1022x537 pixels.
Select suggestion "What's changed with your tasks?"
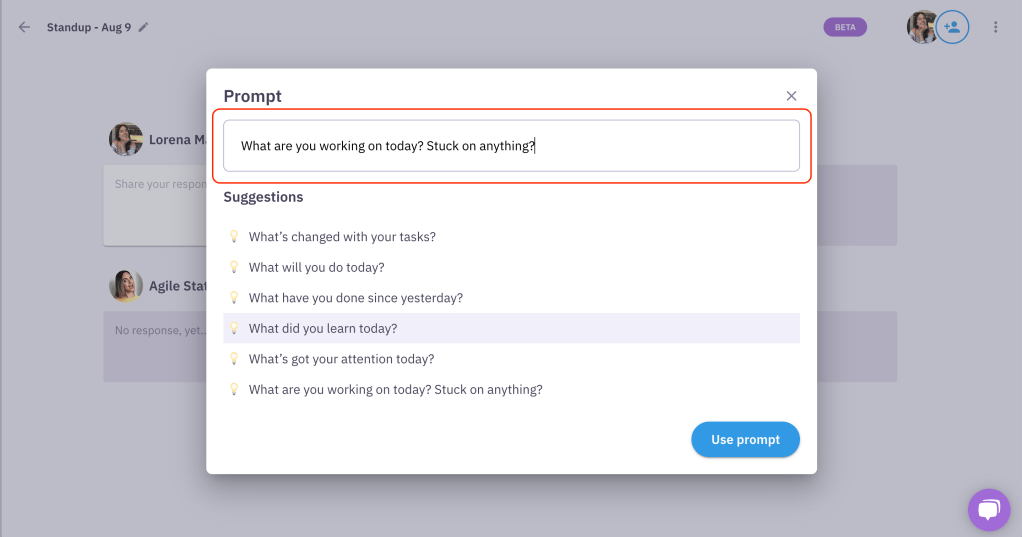click(511, 237)
